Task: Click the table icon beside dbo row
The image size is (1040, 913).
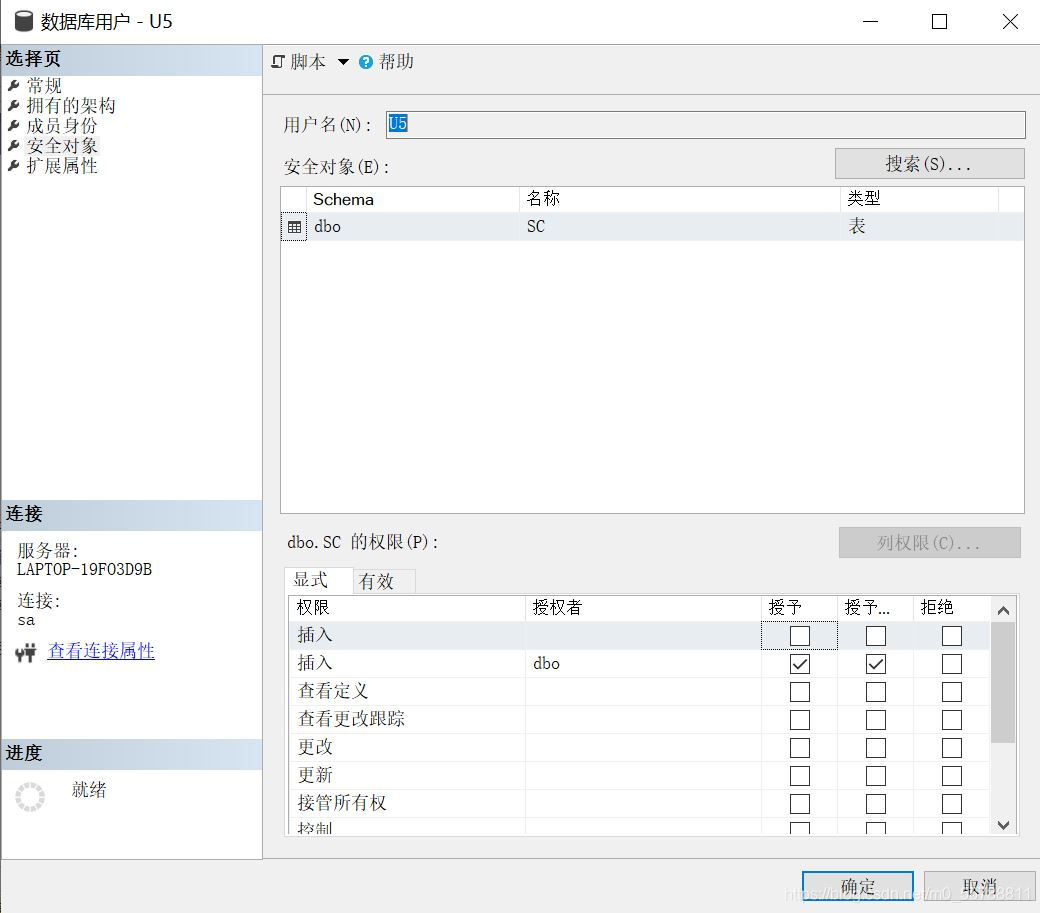Action: 294,227
